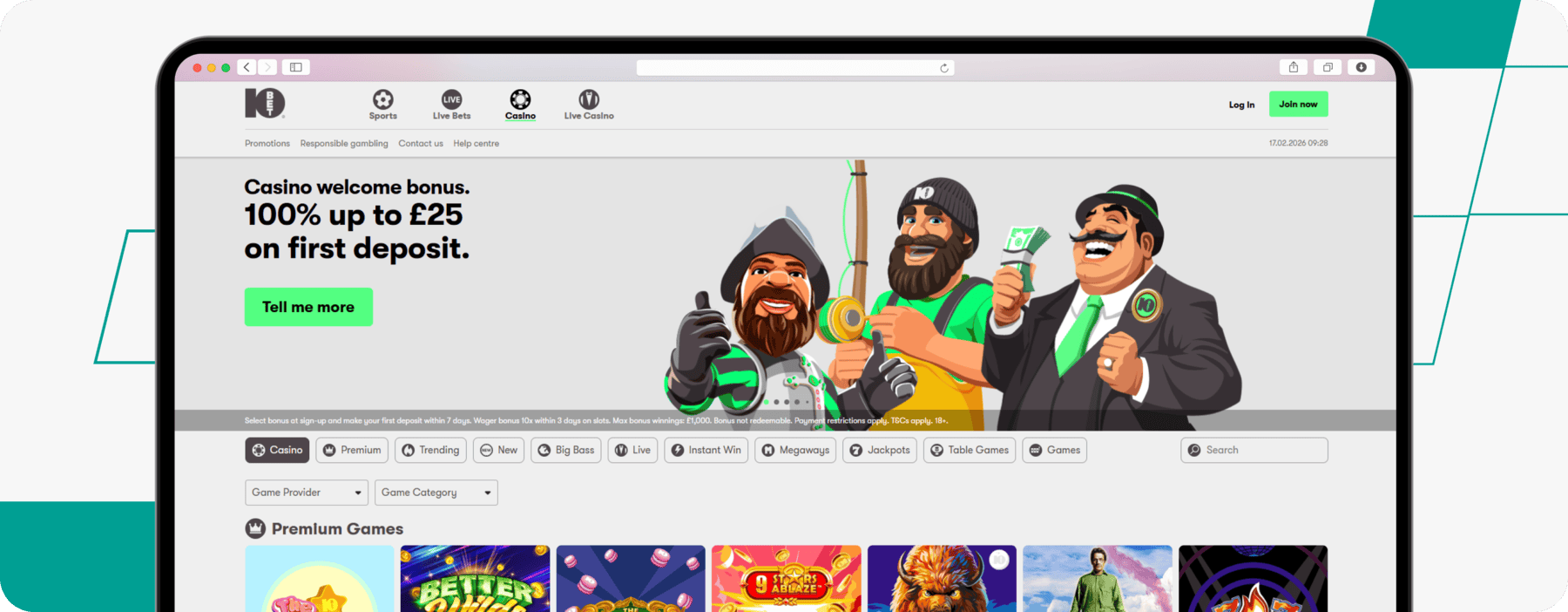This screenshot has height=612, width=1568.
Task: Click the browser share icon
Action: pyautogui.click(x=1294, y=67)
